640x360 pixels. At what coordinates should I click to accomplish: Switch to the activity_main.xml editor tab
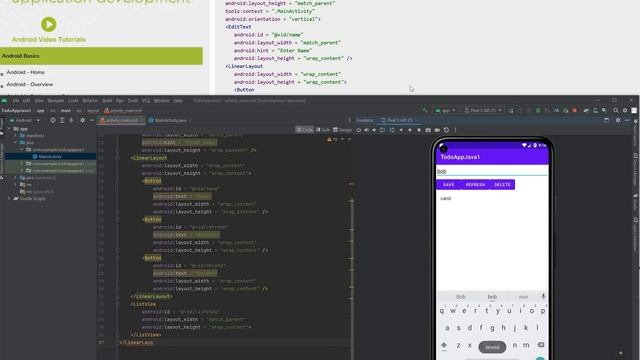(121, 120)
